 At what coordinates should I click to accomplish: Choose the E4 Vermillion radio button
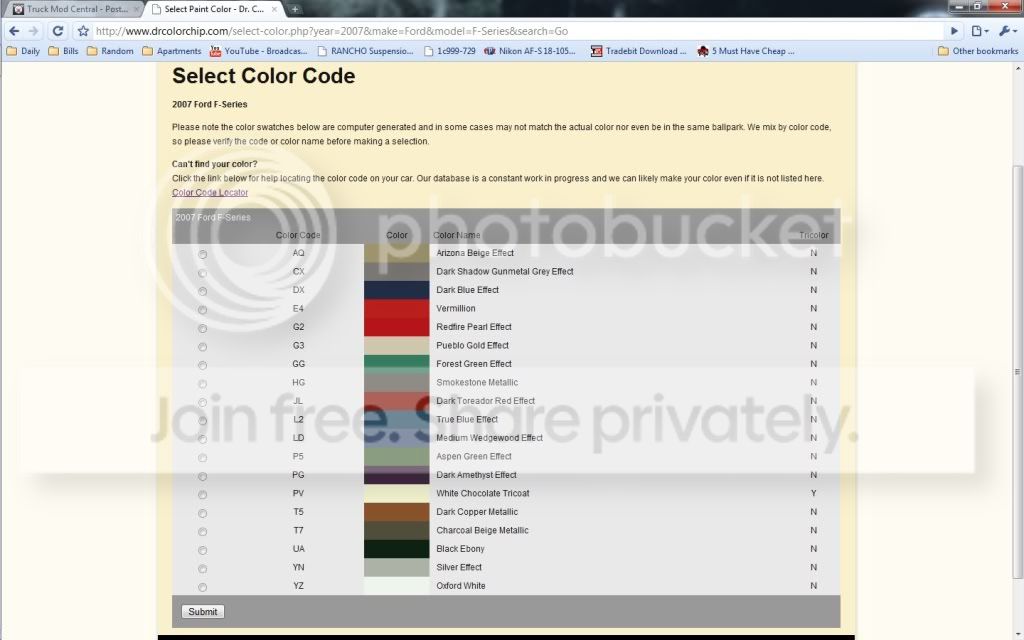pos(202,310)
